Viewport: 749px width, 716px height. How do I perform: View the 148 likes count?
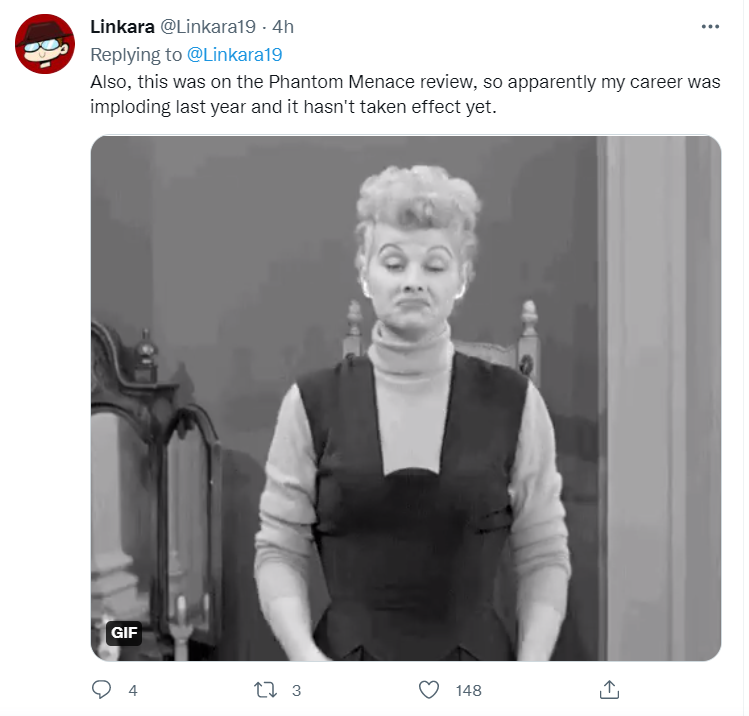[468, 690]
